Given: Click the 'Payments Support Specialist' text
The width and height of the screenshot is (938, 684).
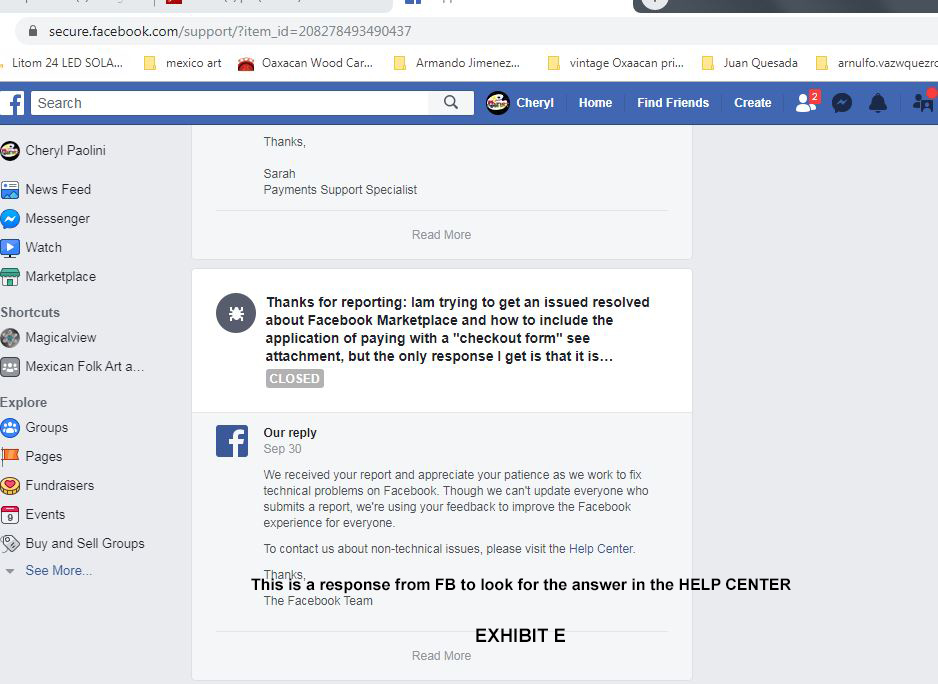Looking at the screenshot, I should click(340, 190).
